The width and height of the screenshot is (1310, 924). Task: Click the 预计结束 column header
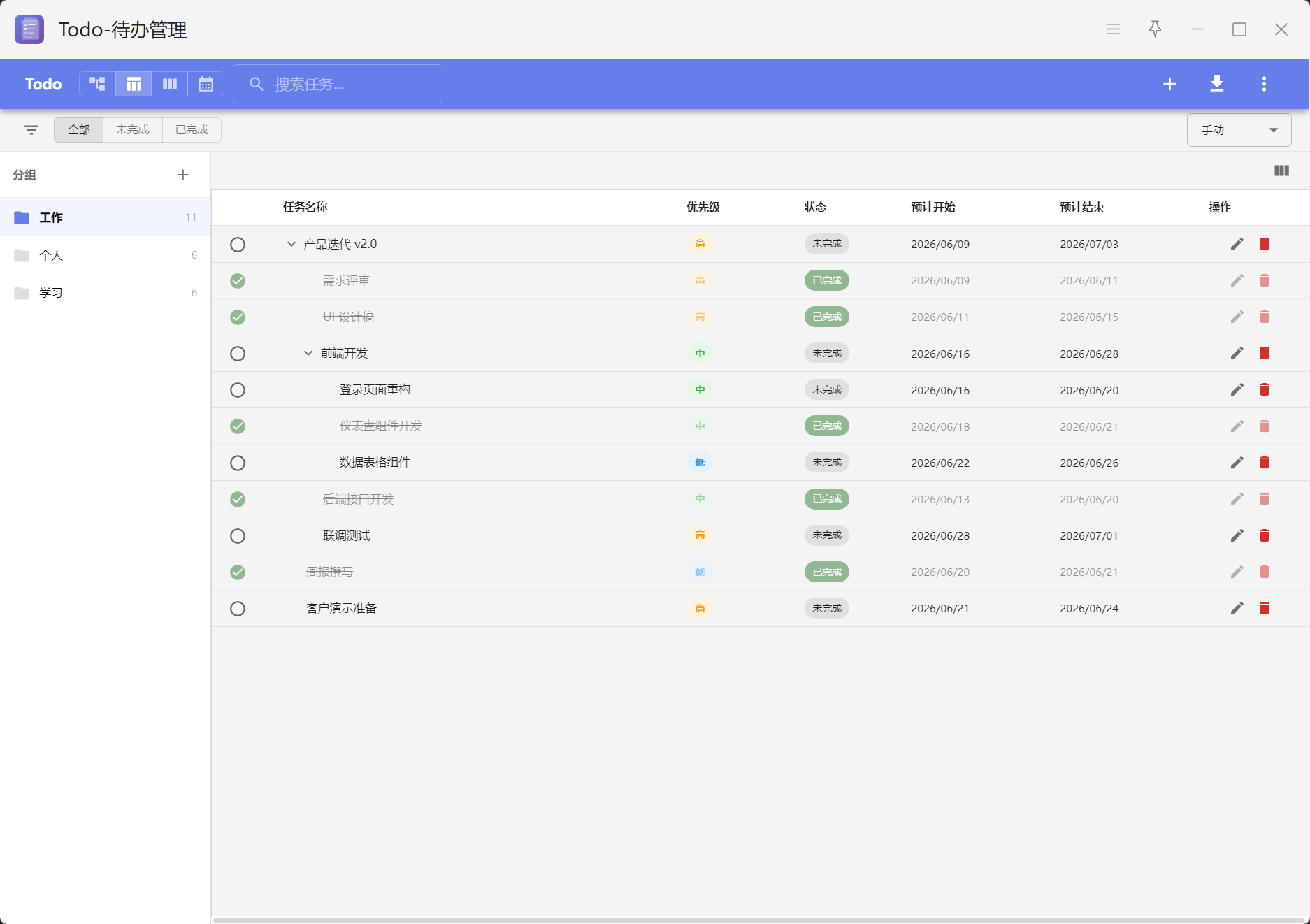[1082, 207]
